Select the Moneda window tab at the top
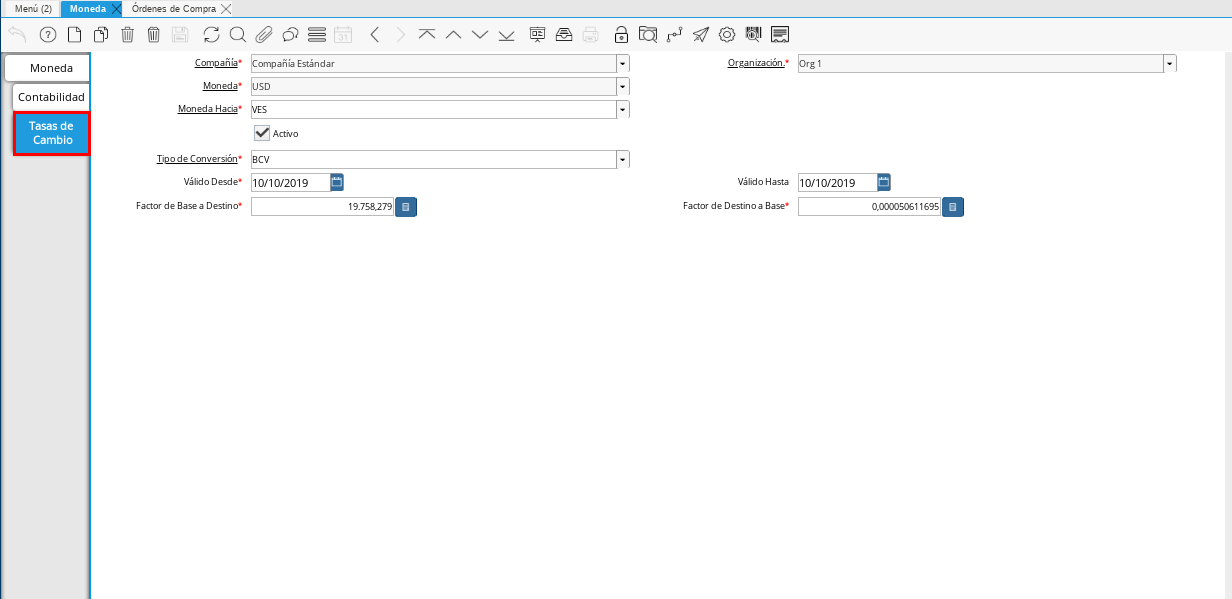 [88, 8]
